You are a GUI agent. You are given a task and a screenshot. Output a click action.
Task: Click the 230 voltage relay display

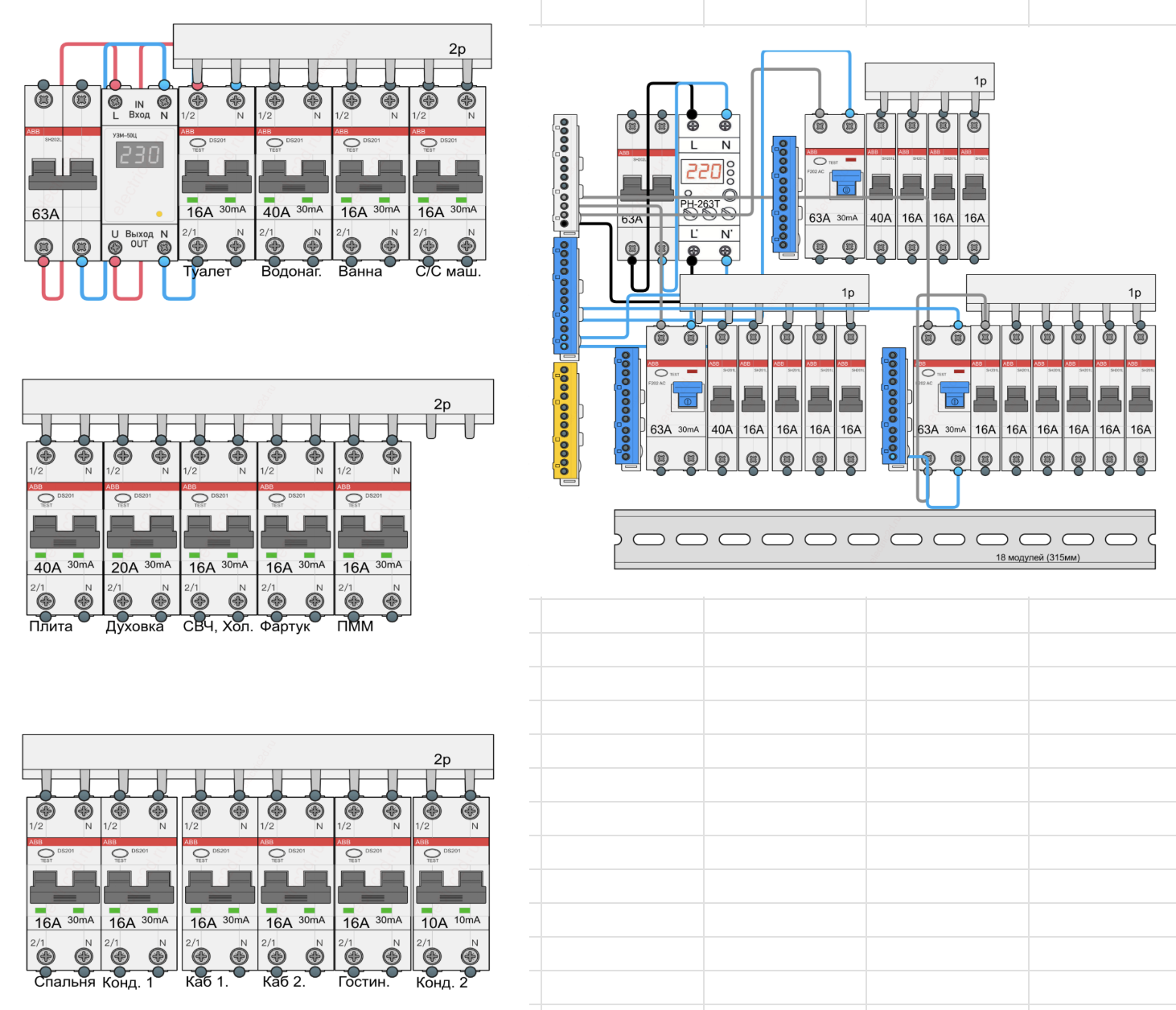141,154
